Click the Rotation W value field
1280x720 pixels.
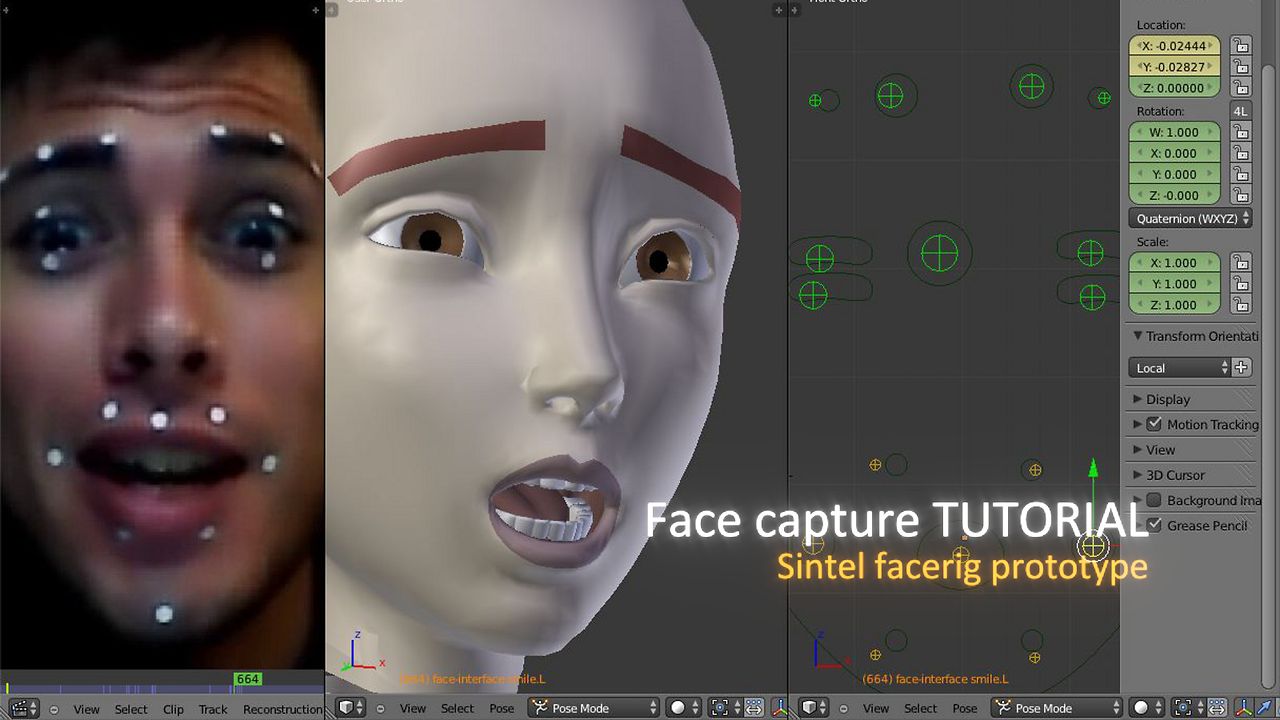click(1175, 132)
